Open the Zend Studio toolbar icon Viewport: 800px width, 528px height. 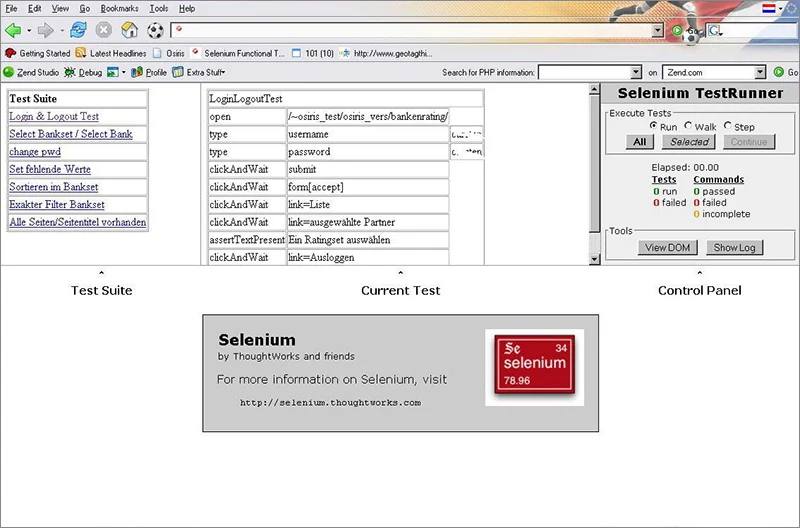9,72
